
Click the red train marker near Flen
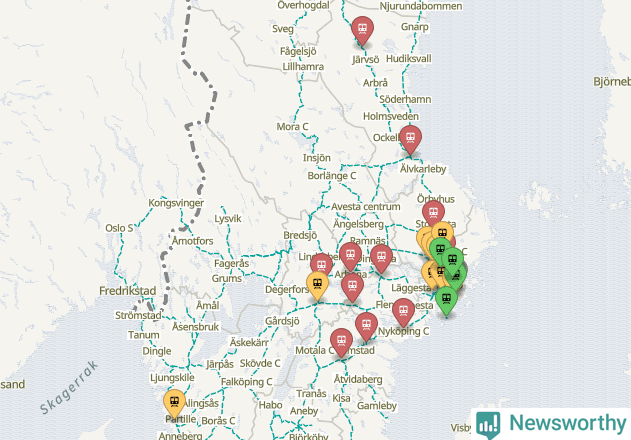[x=403, y=312]
